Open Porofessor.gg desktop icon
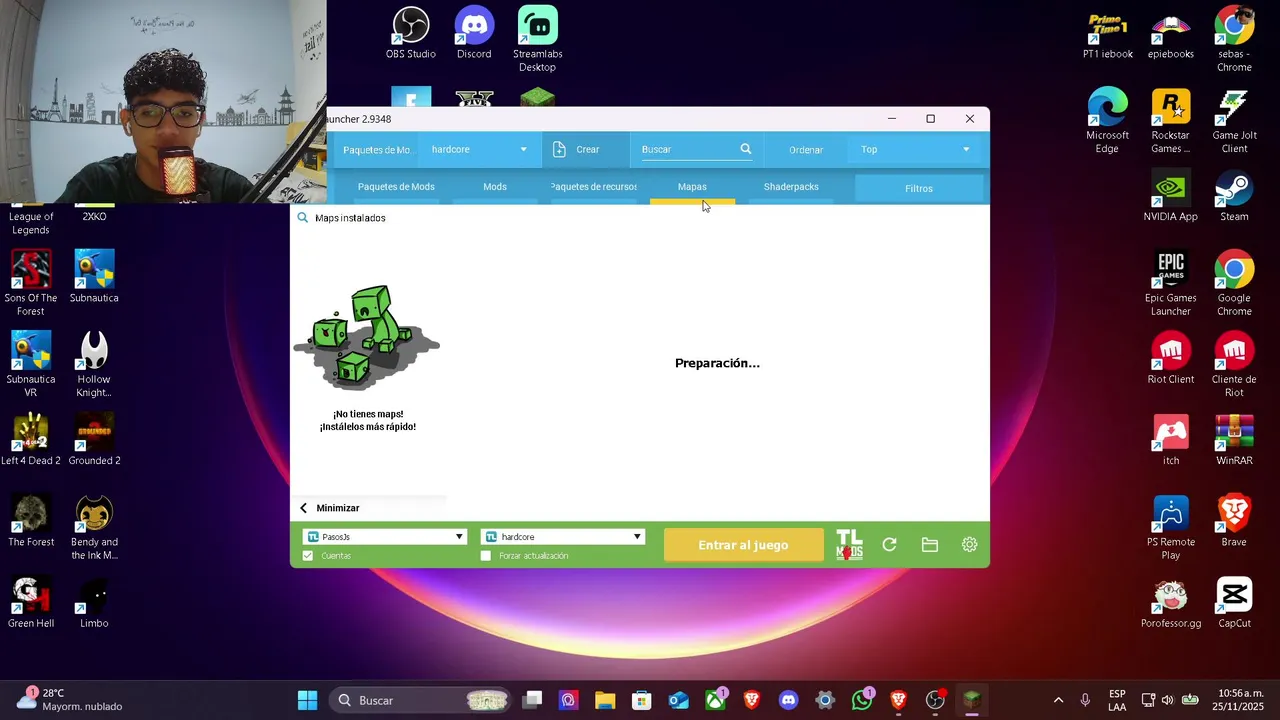 (1170, 602)
